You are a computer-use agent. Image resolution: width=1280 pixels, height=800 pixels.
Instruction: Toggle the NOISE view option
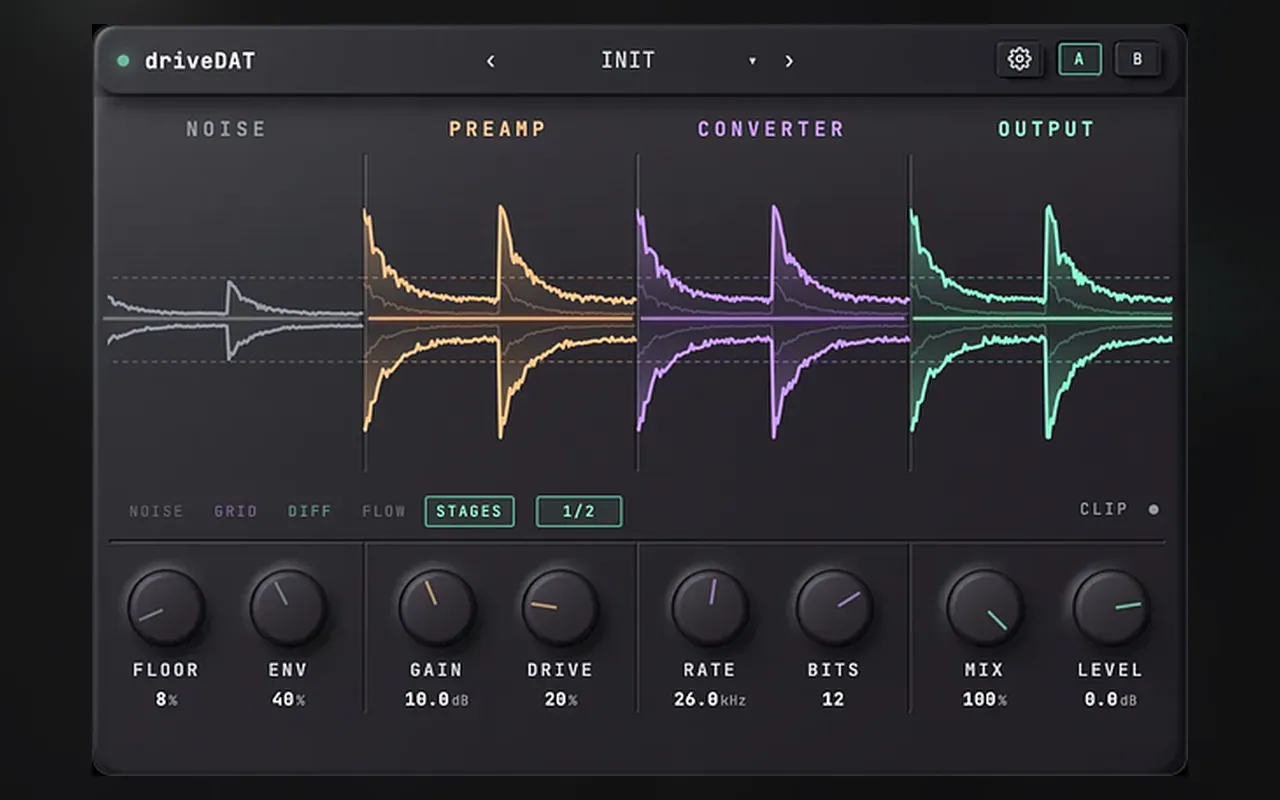(x=156, y=511)
